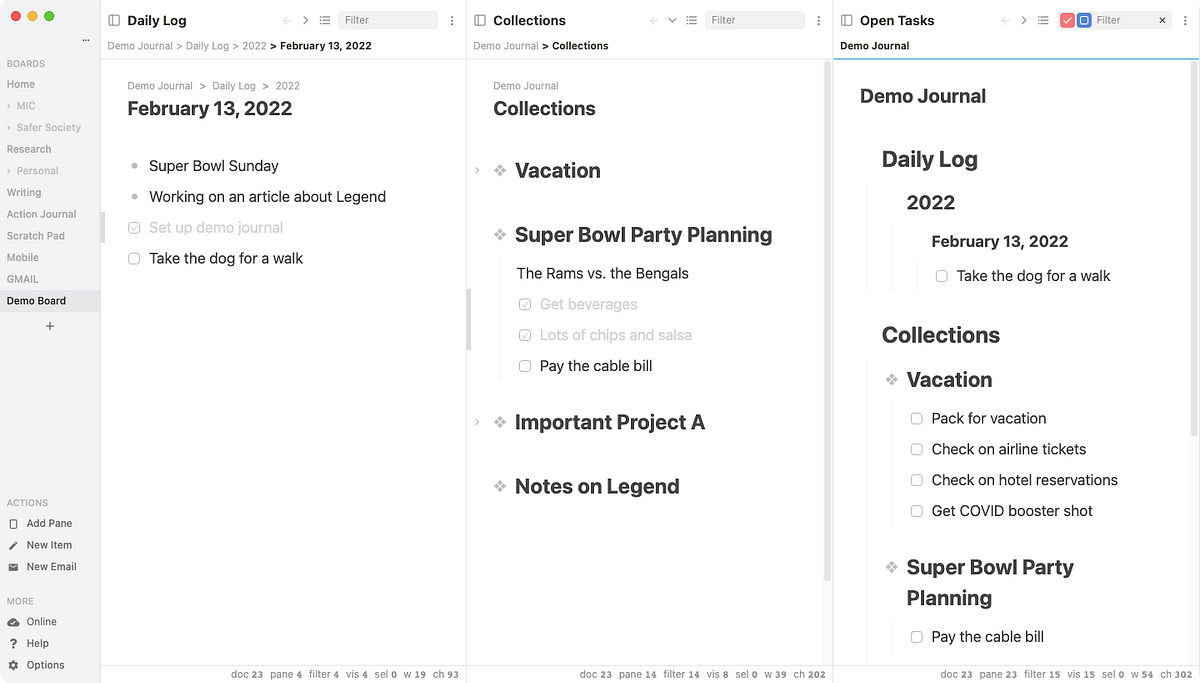Click the Filter field in Collections pane
The height and width of the screenshot is (683, 1200).
(753, 20)
